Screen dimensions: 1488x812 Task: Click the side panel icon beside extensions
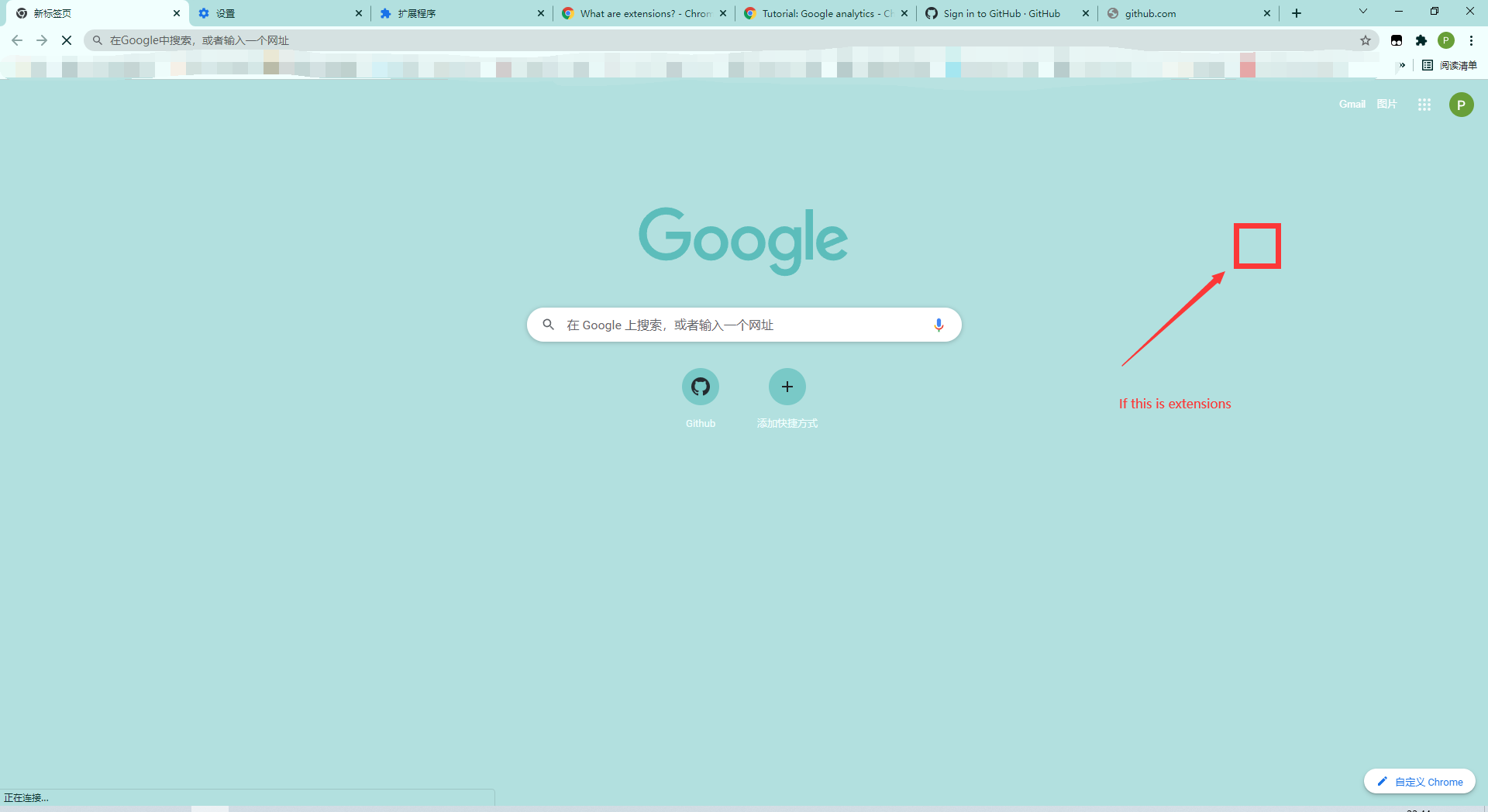point(1397,40)
